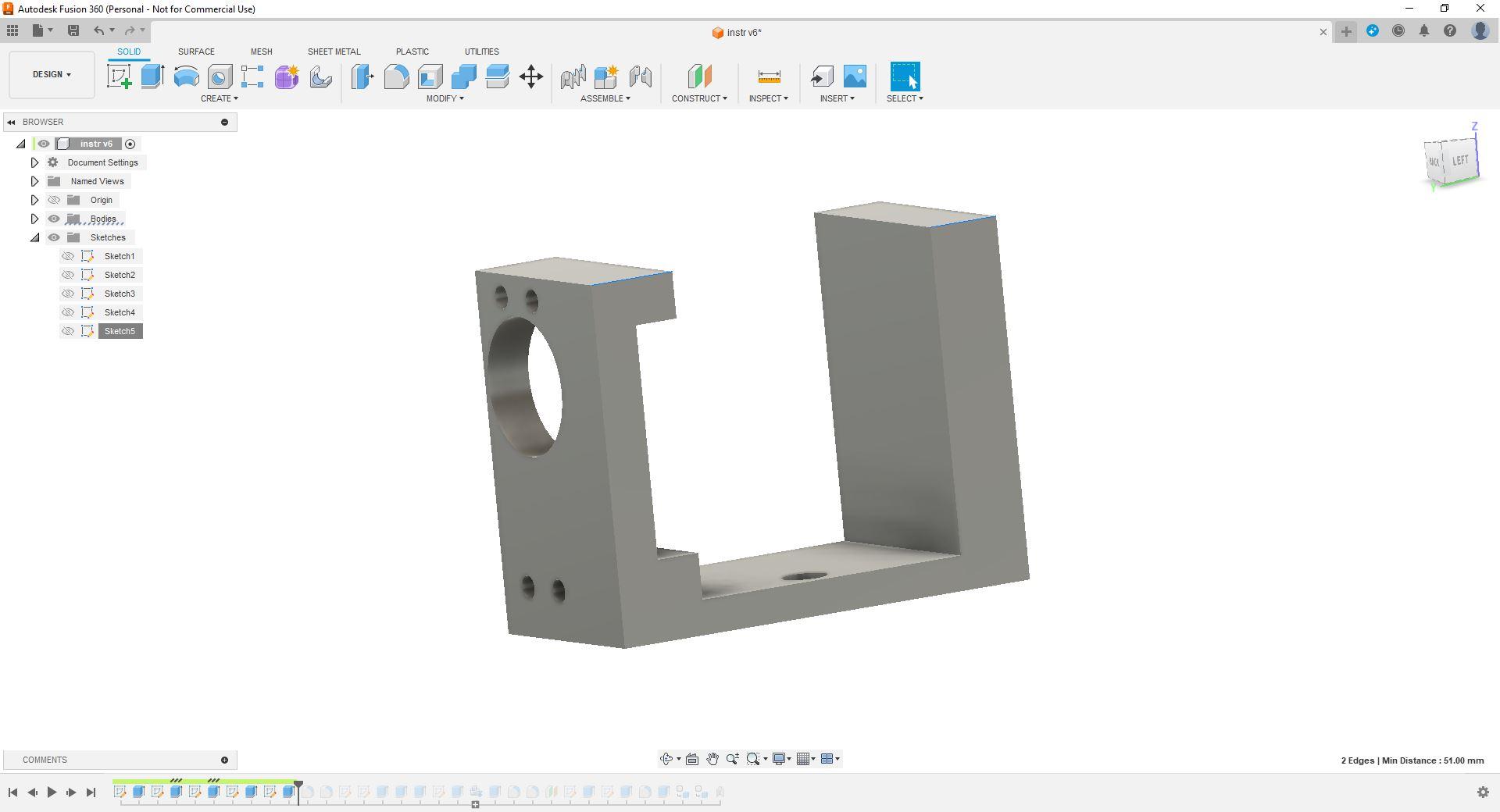
Task: Expand the Named Views node
Action: click(34, 181)
